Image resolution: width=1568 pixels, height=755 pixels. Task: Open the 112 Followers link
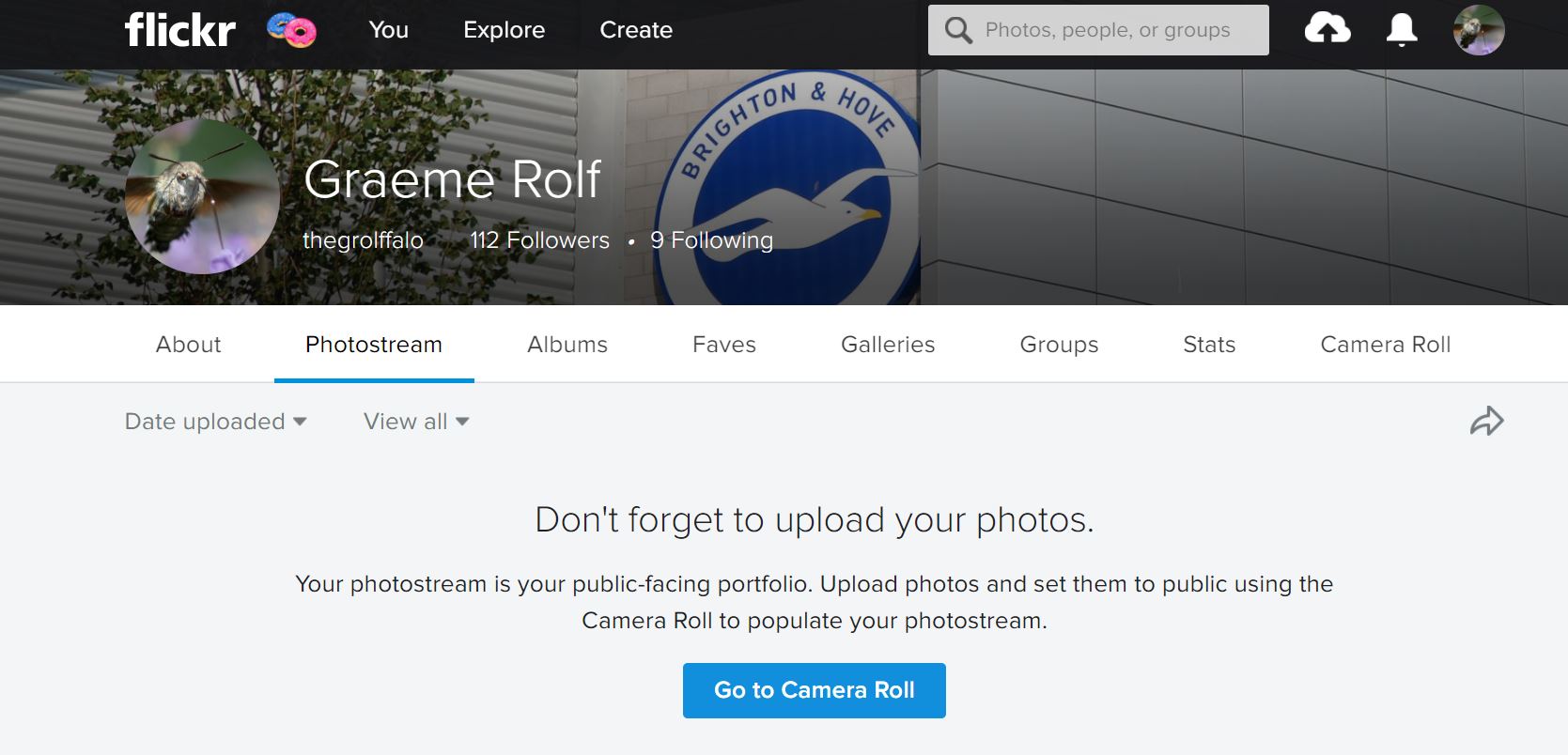point(539,240)
